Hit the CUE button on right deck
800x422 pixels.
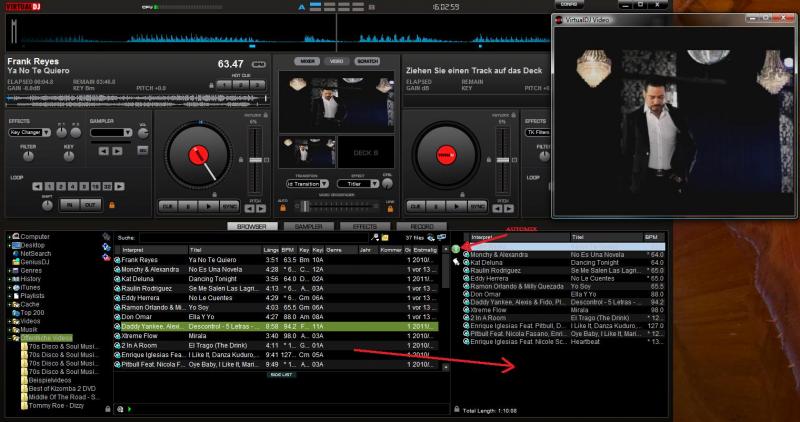415,207
